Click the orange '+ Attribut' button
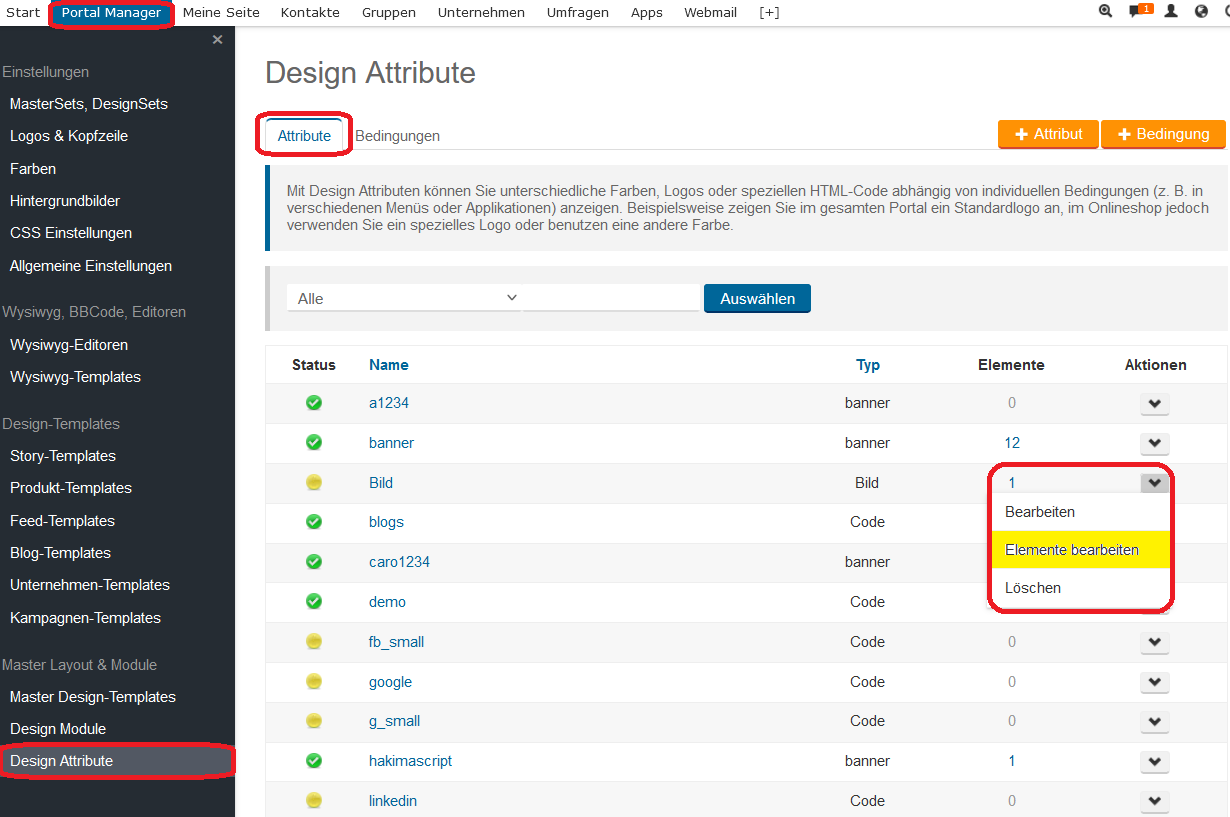The image size is (1230, 817). click(x=1048, y=134)
